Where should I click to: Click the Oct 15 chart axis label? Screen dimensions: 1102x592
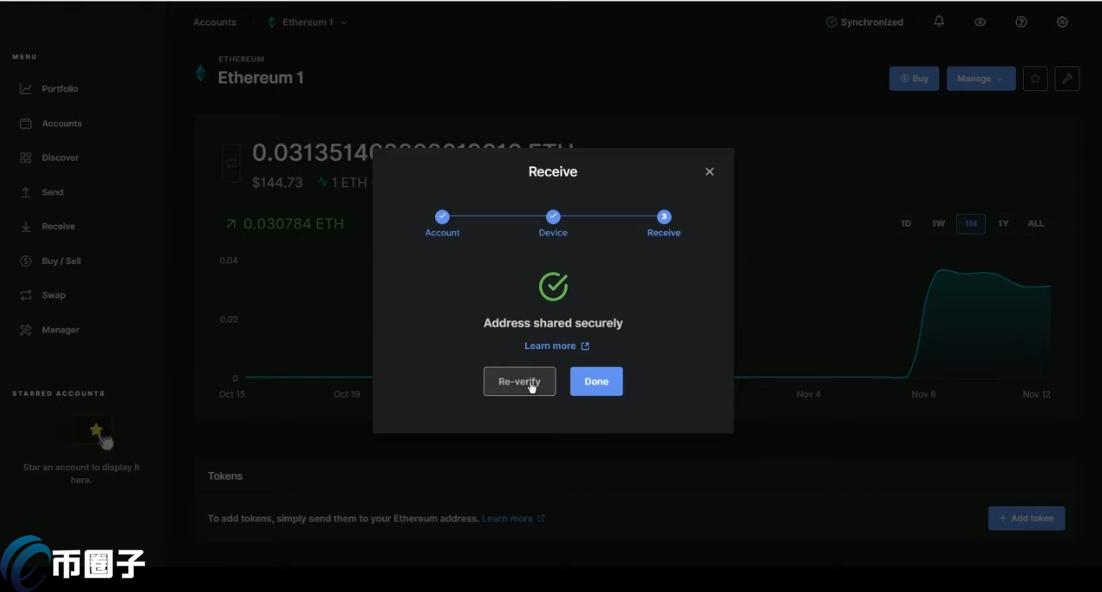pos(232,394)
